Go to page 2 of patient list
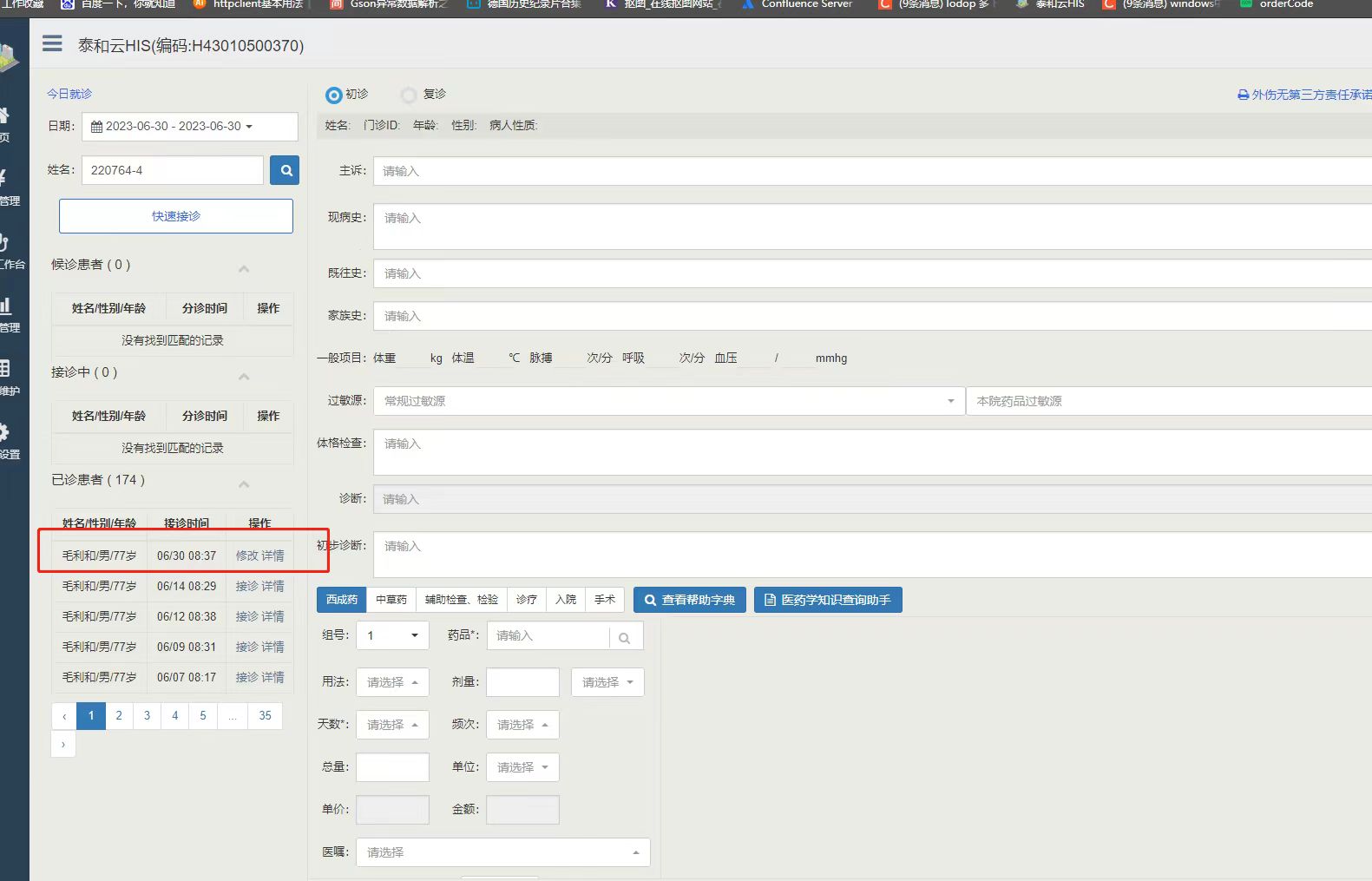This screenshot has height=881, width=1372. (x=119, y=715)
